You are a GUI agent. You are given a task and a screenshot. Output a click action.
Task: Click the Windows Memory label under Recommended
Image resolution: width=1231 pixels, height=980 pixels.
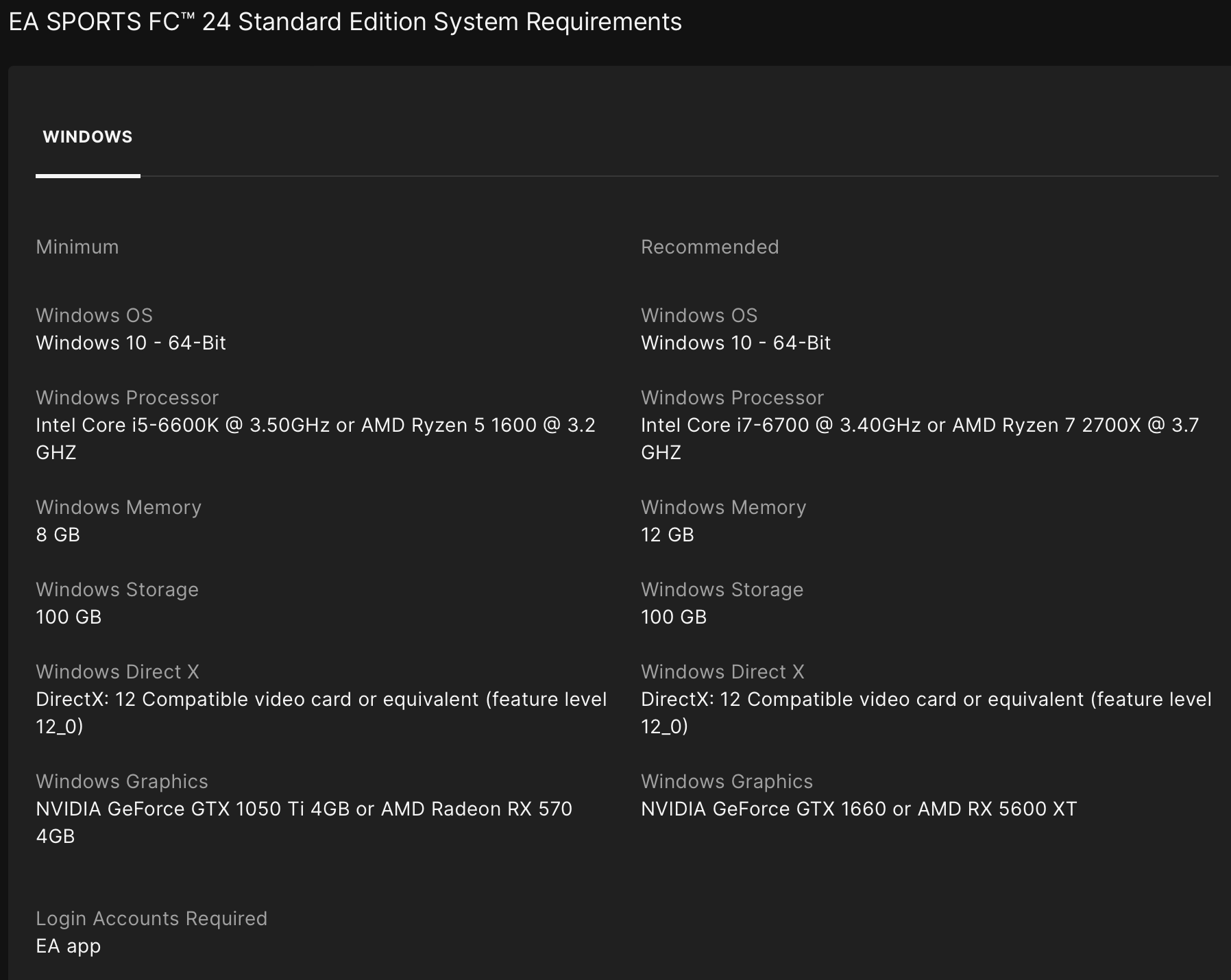pos(723,507)
